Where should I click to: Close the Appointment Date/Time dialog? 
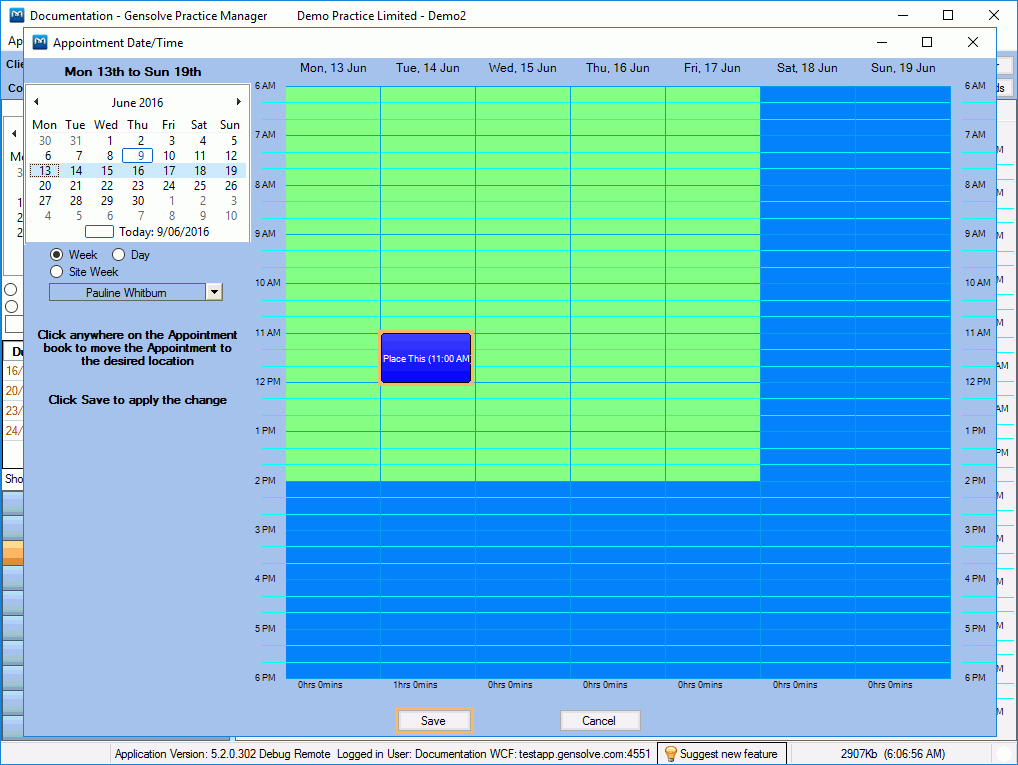[x=973, y=42]
